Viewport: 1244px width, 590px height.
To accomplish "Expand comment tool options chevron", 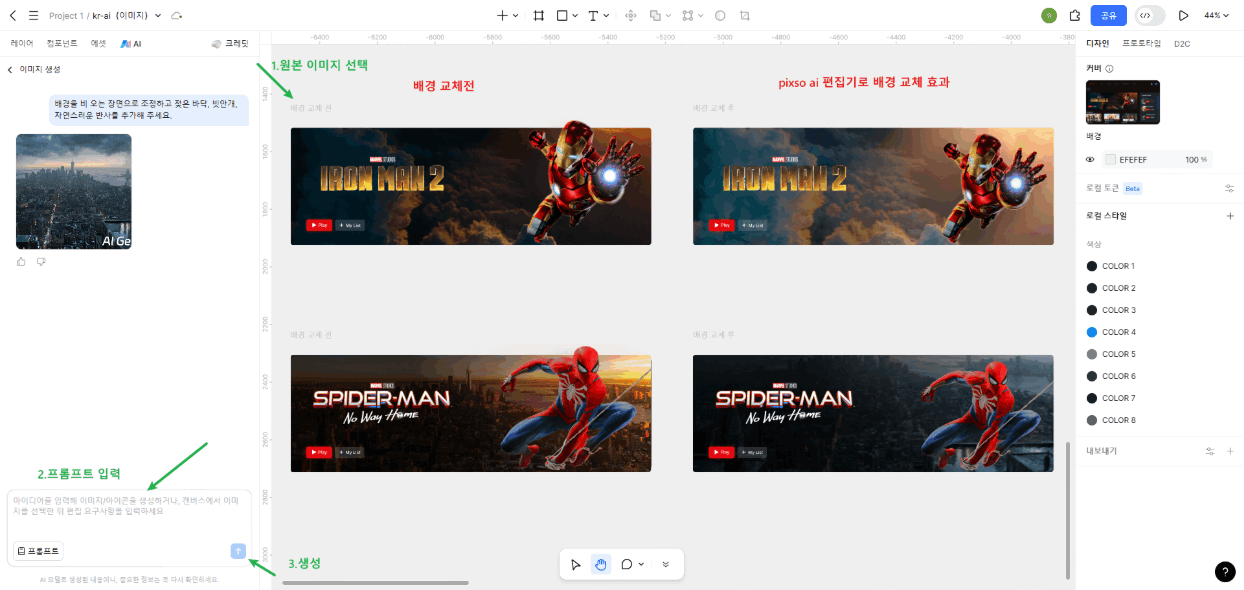I will coord(641,564).
